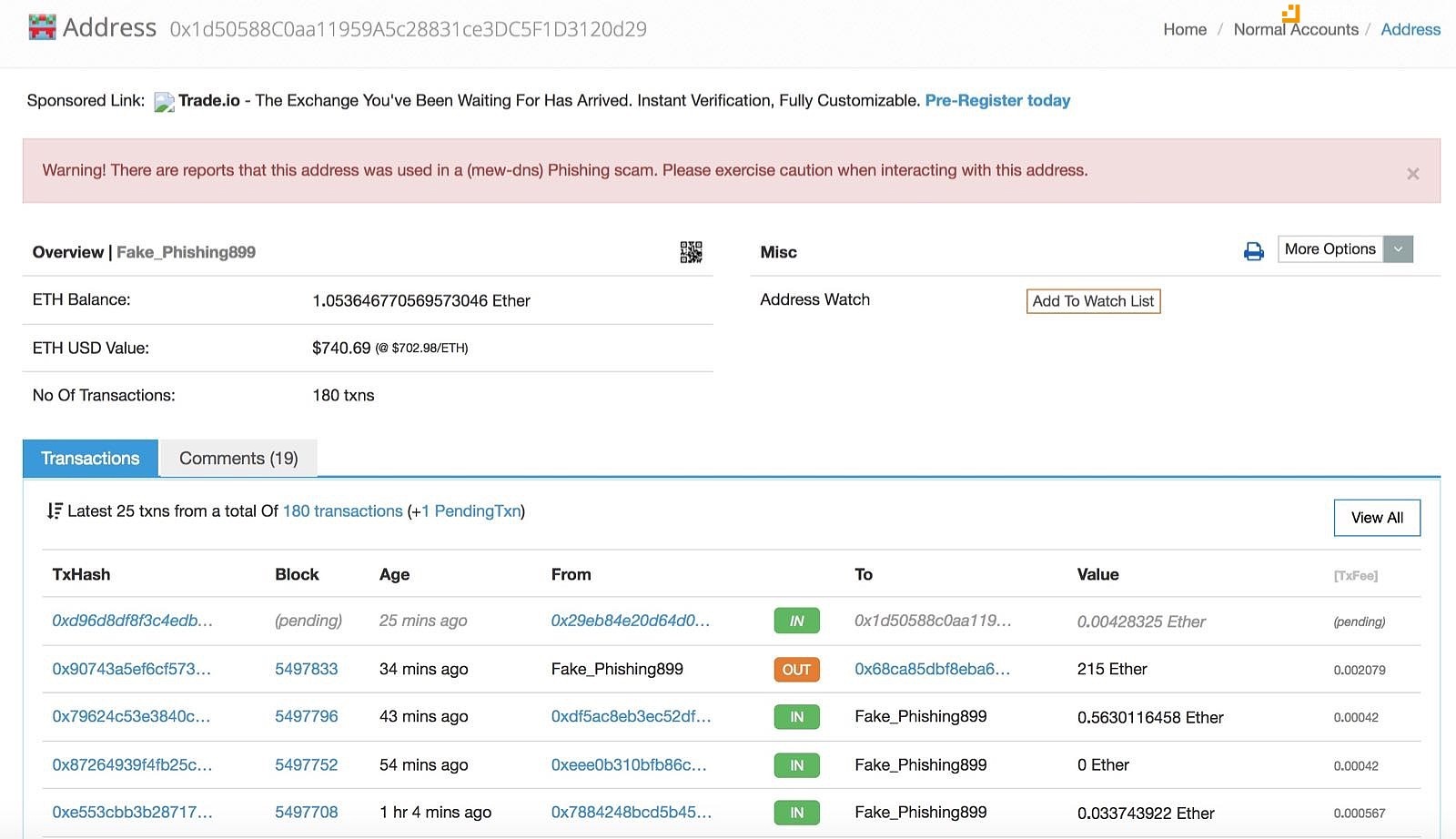Viewport: 1456px width, 839px height.
Task: Switch to the Comments (19) tab
Action: point(238,459)
